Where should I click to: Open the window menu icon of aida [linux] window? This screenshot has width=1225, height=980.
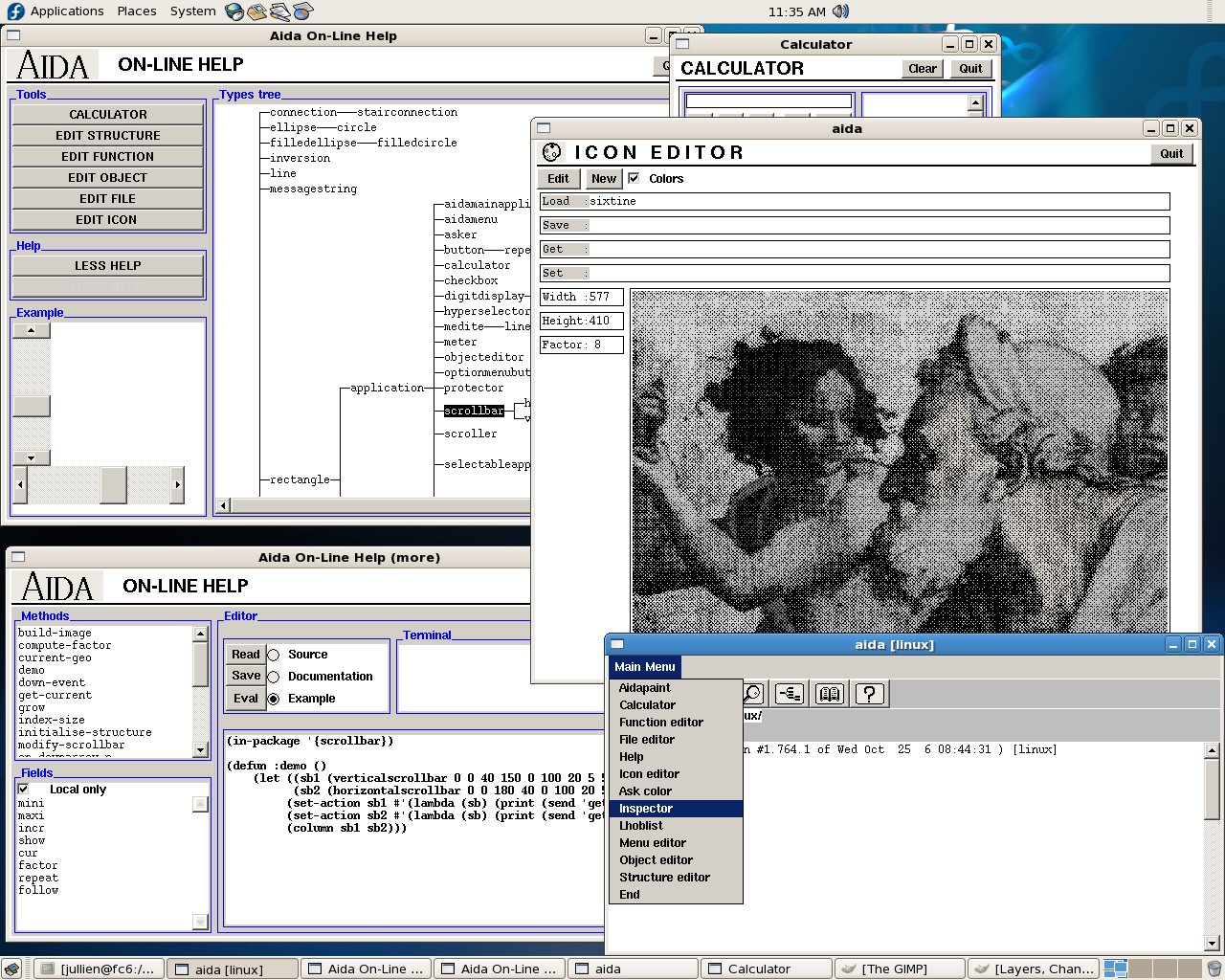[617, 644]
